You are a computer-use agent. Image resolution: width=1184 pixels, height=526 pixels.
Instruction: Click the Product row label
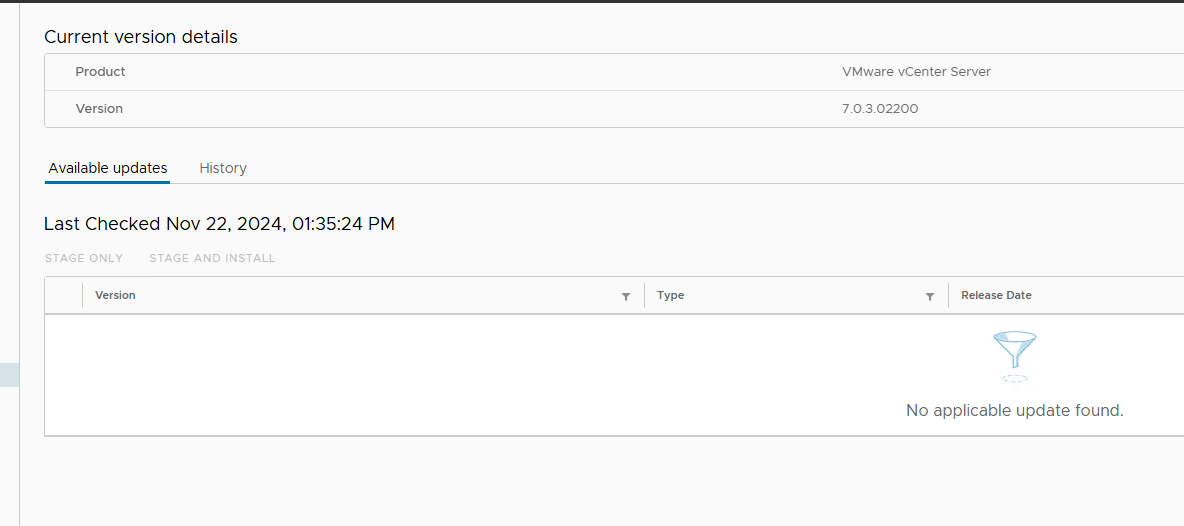pyautogui.click(x=100, y=72)
